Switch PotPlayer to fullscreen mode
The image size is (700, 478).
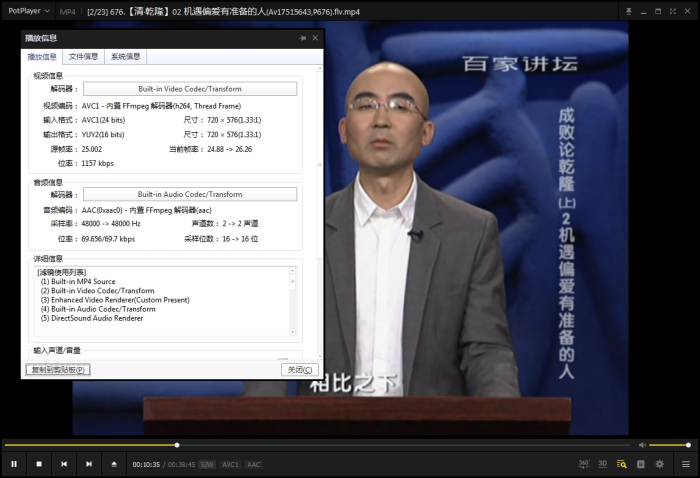[673, 12]
